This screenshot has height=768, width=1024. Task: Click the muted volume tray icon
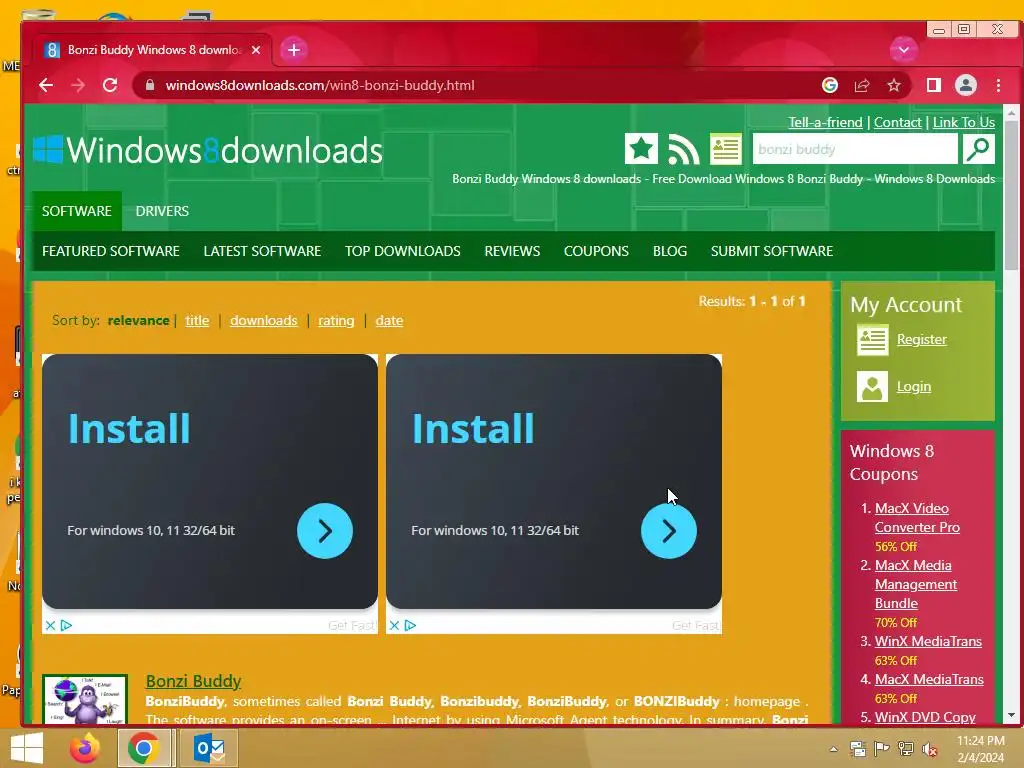coord(929,749)
